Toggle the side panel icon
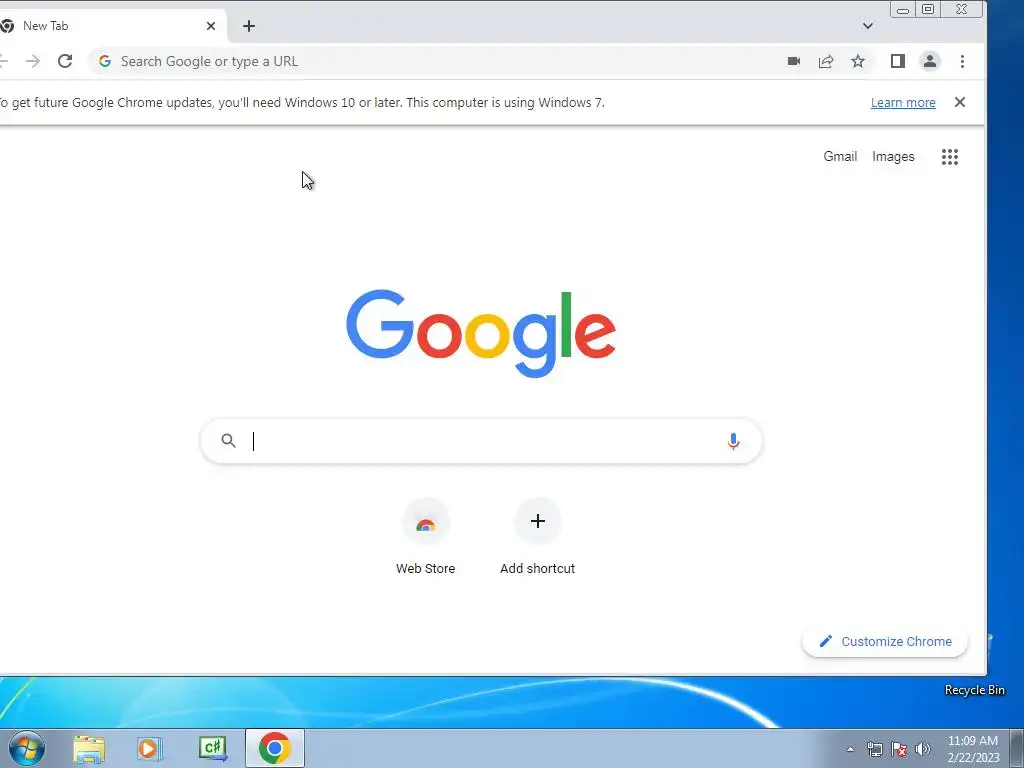The width and height of the screenshot is (1024, 768). coord(898,61)
